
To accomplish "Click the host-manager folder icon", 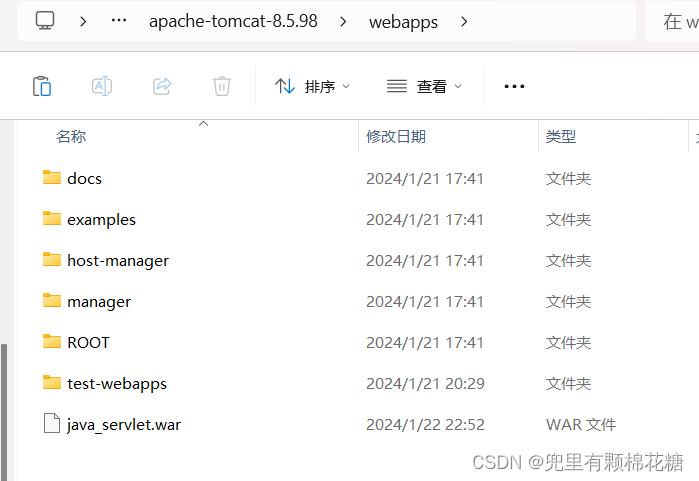I will click(x=52, y=259).
